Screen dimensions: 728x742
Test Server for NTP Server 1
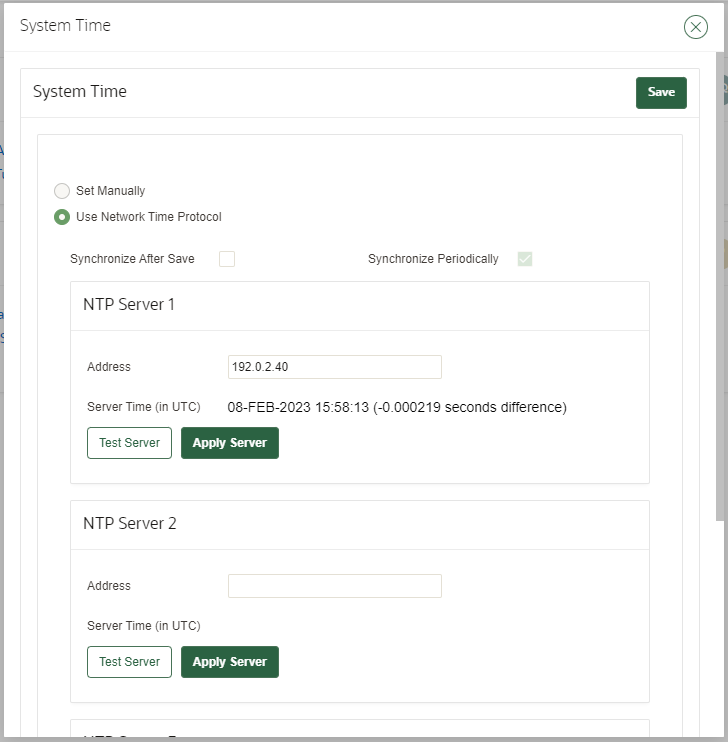click(x=129, y=443)
